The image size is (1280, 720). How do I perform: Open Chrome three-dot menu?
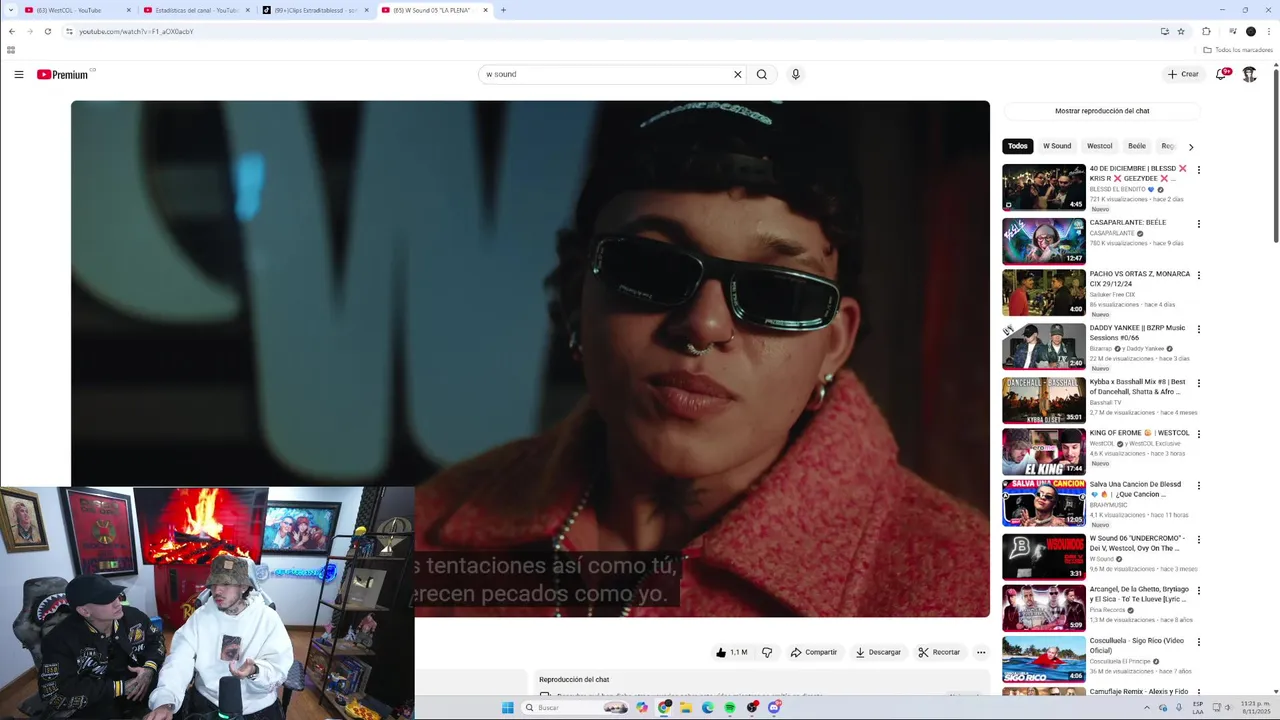pos(1269,31)
